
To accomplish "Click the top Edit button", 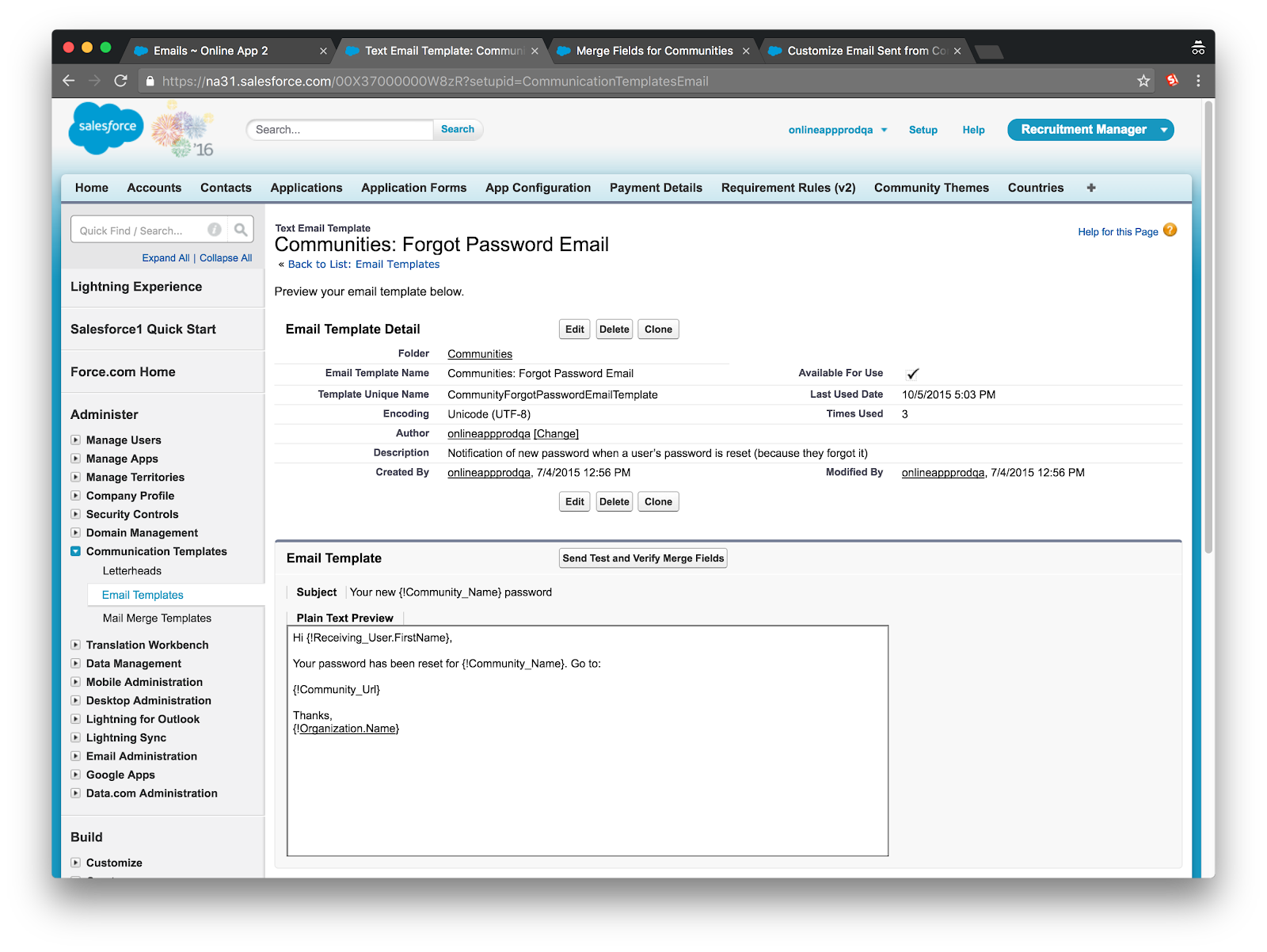I will (x=575, y=329).
